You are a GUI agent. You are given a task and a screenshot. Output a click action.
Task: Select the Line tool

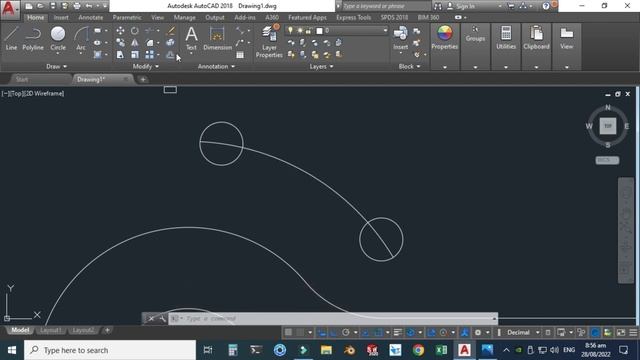point(11,38)
